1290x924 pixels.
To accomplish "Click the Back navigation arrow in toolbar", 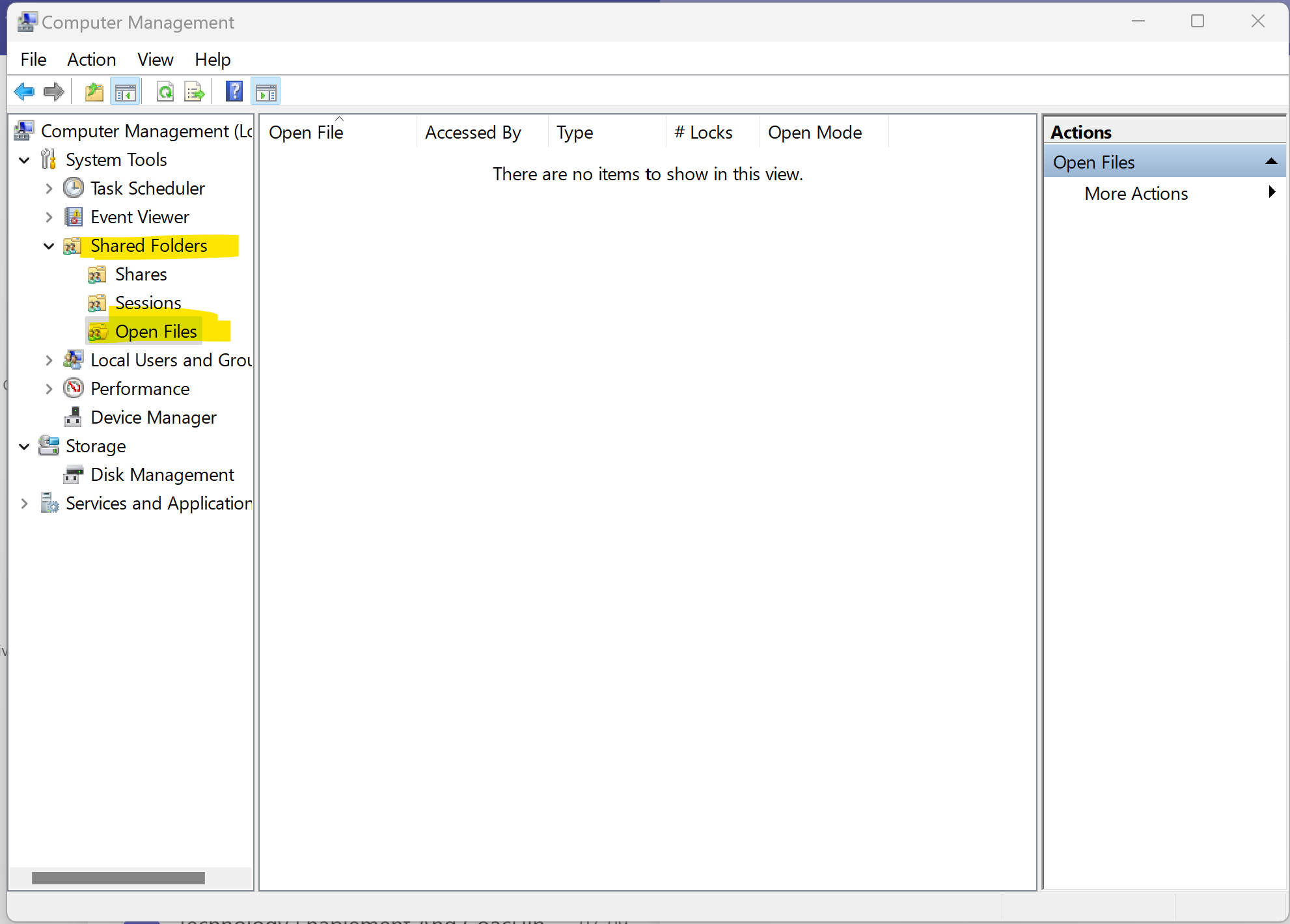I will (x=24, y=91).
